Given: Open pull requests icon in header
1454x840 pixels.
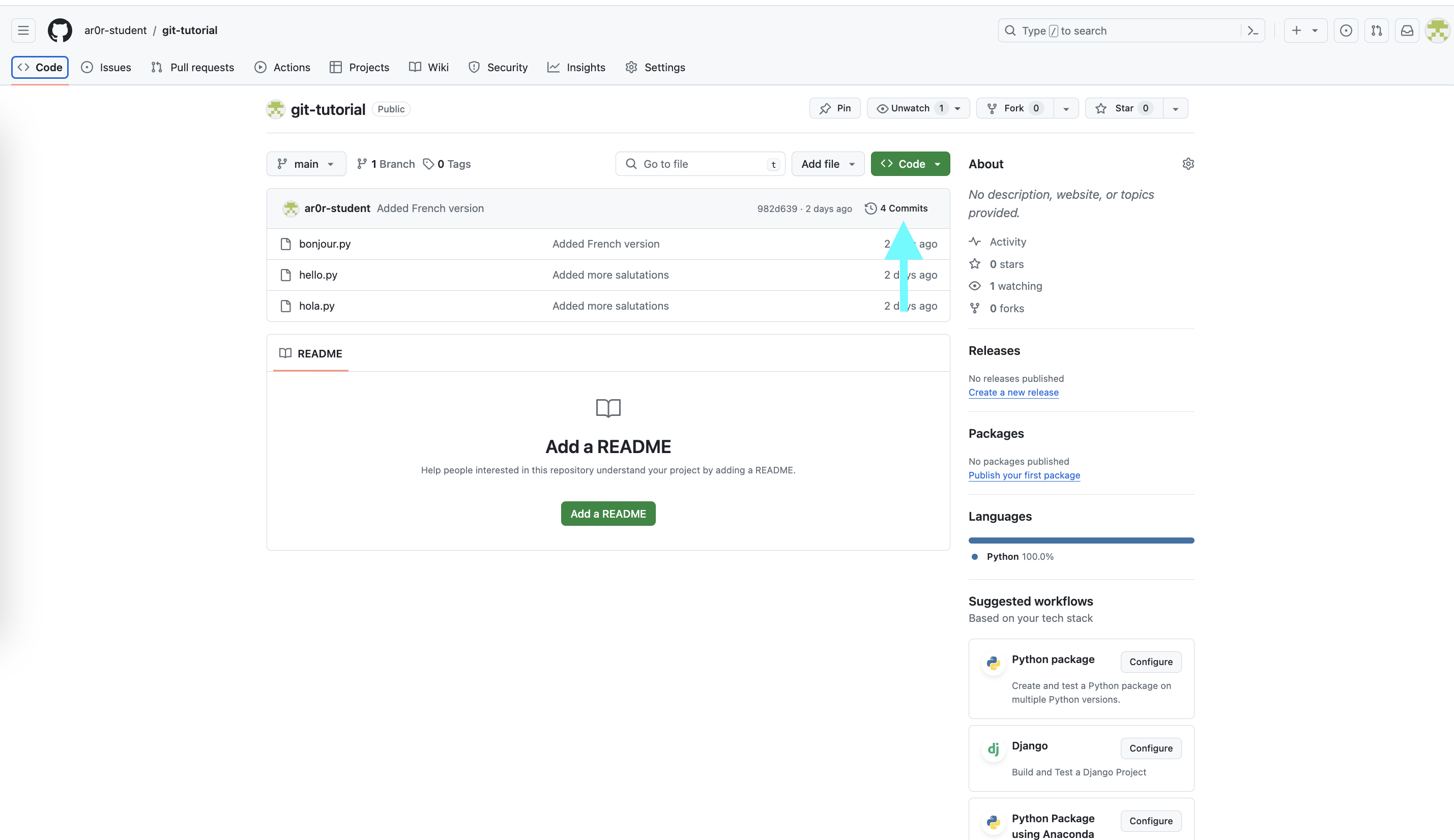Looking at the screenshot, I should click(1376, 31).
